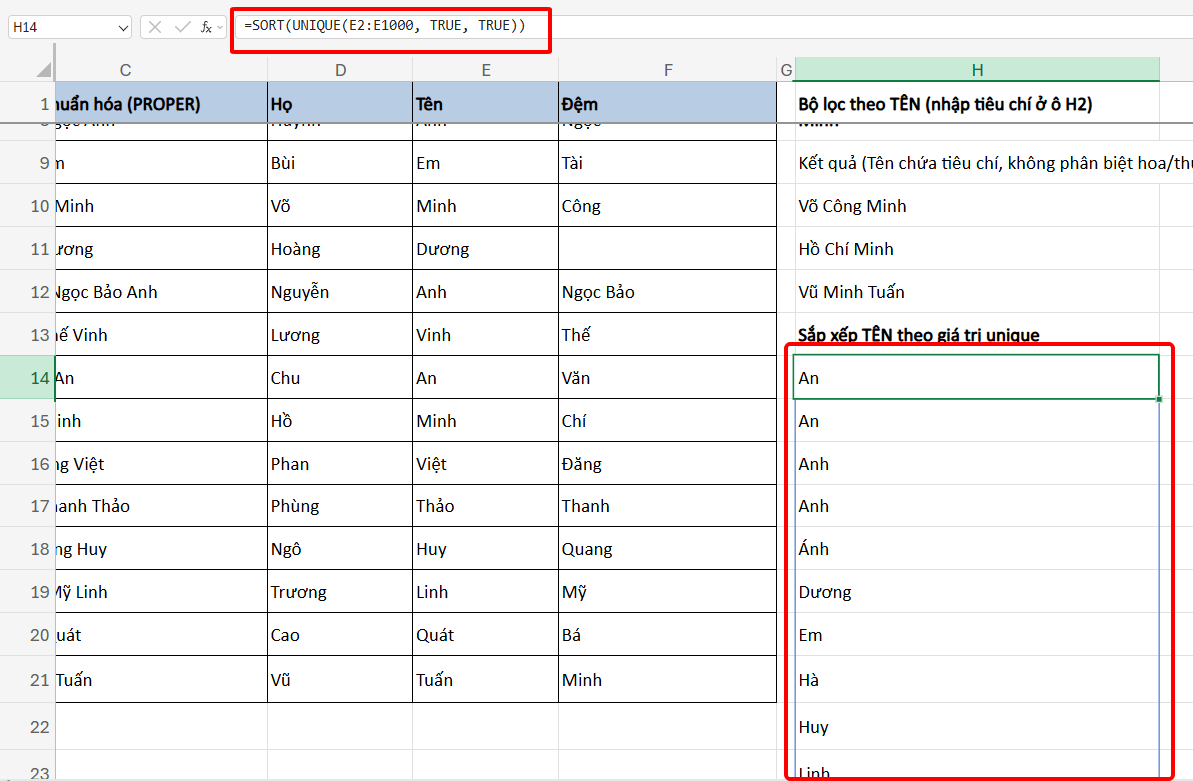Click the Enter checkmark icon in formula bar
Viewport: 1193px width, 781px height.
[181, 27]
